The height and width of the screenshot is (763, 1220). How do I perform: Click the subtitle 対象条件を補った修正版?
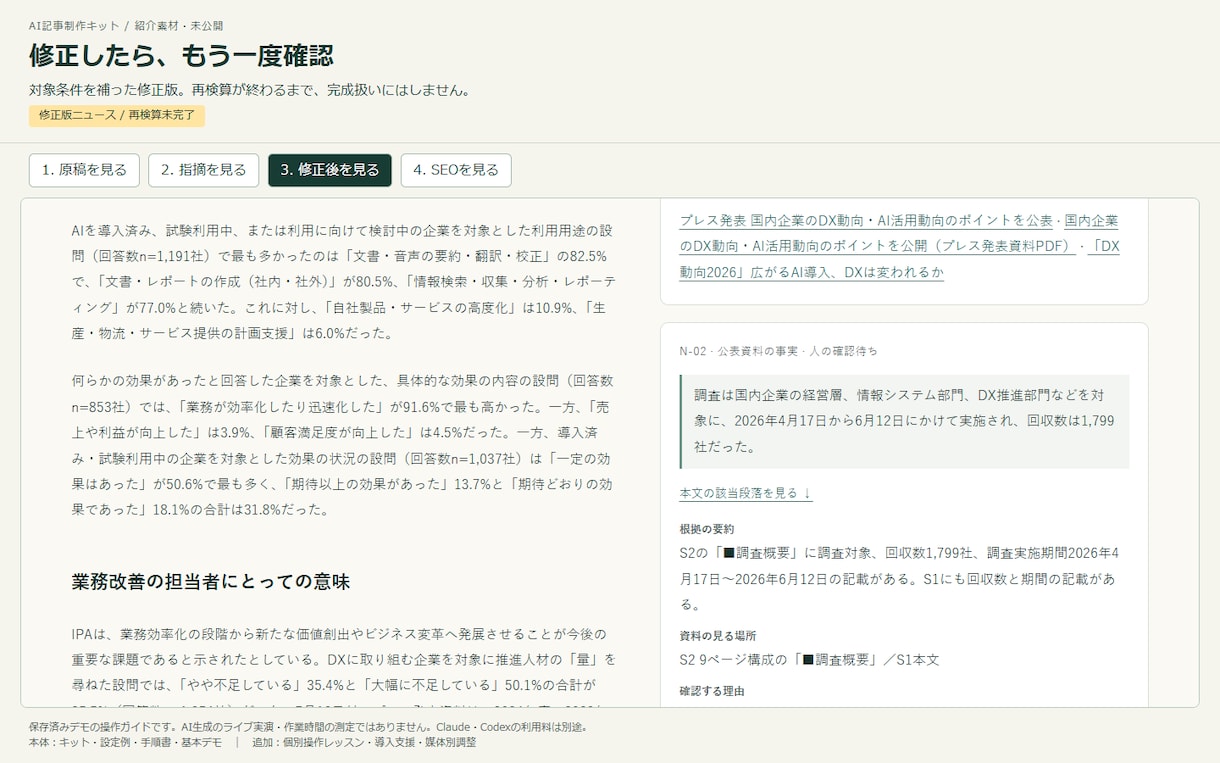(x=250, y=90)
